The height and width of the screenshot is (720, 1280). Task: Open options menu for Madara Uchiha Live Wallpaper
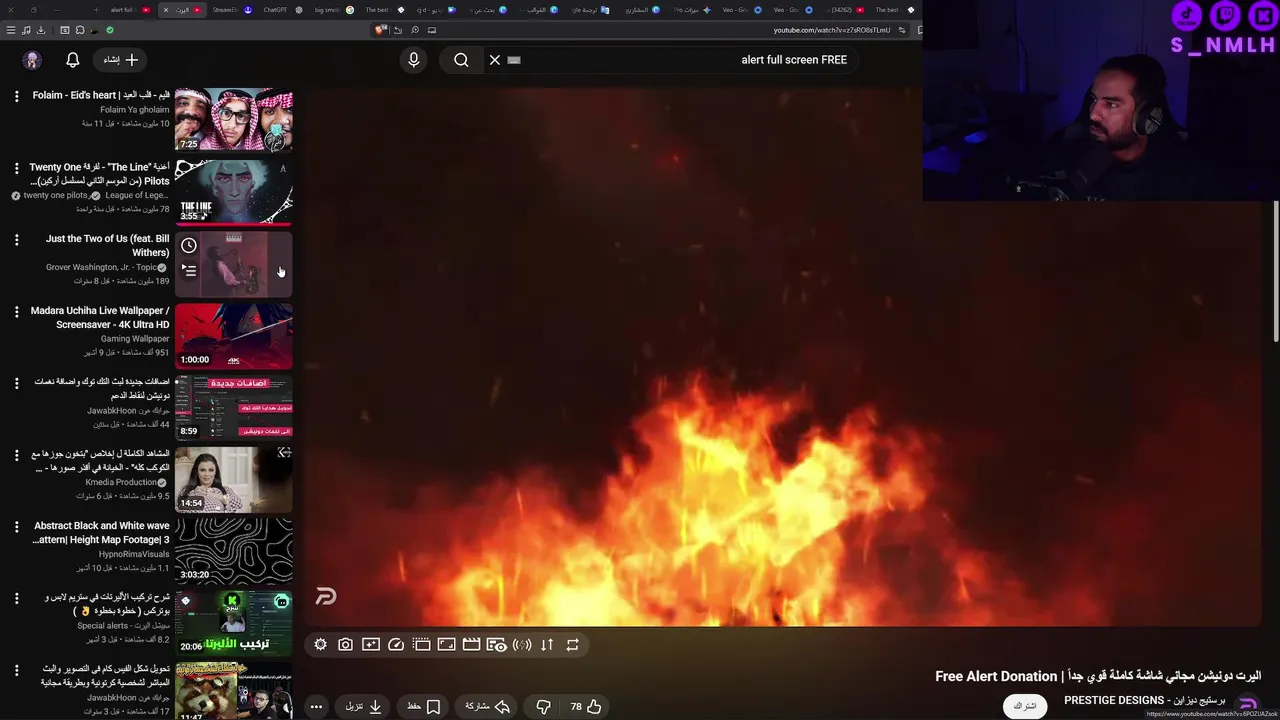point(16,312)
